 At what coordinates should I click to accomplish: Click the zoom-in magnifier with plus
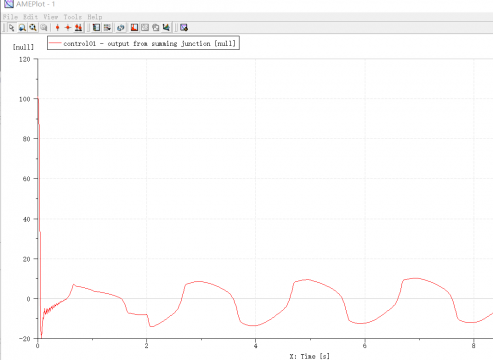pos(33,28)
